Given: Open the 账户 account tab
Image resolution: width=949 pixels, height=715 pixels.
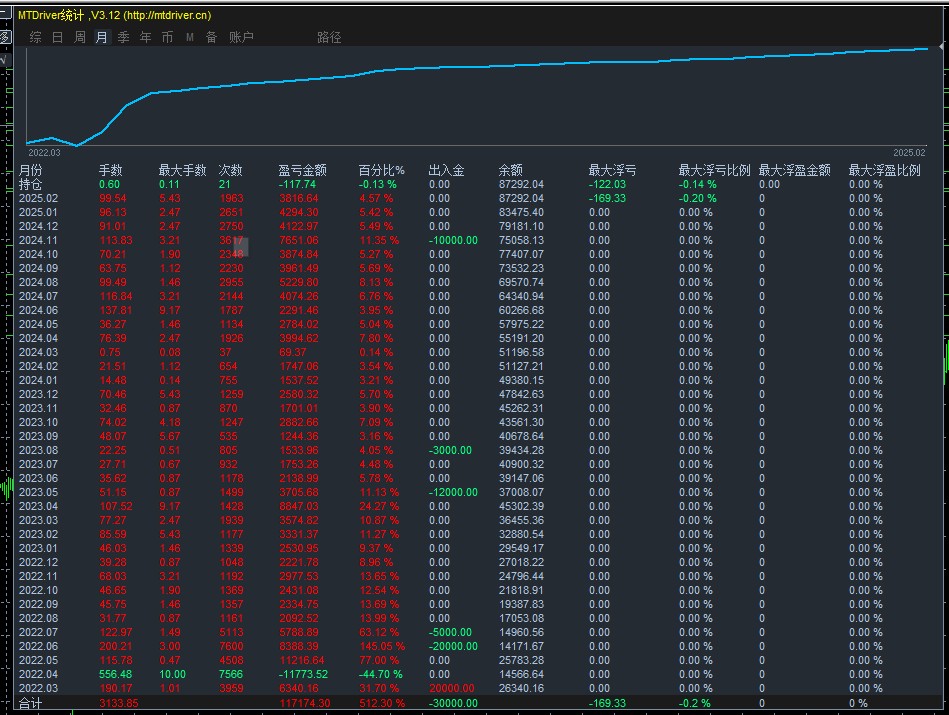Looking at the screenshot, I should tap(241, 38).
